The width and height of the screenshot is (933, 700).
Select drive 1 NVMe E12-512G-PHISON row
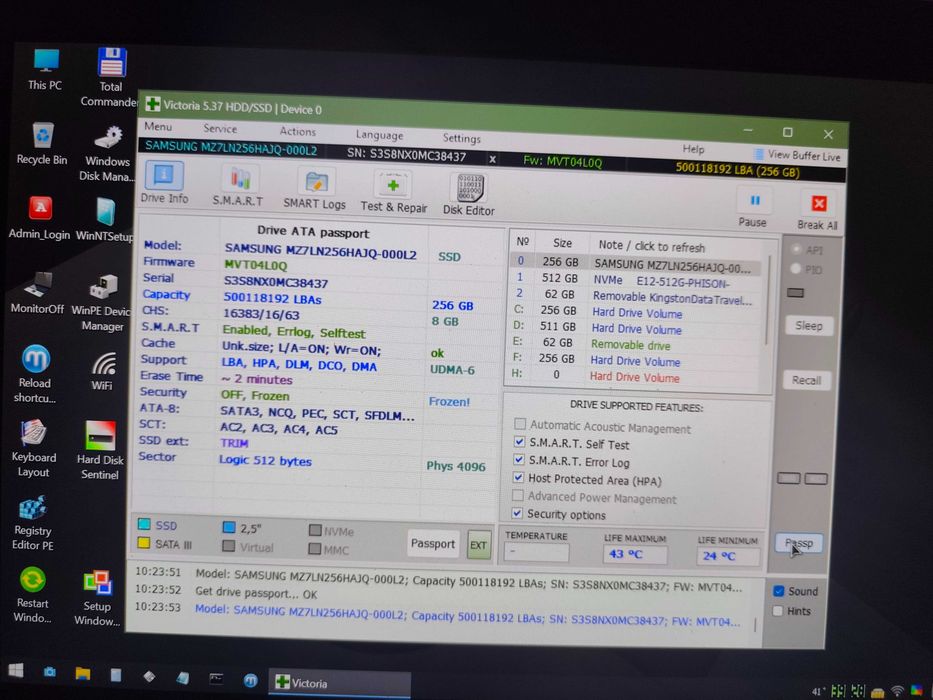click(635, 279)
